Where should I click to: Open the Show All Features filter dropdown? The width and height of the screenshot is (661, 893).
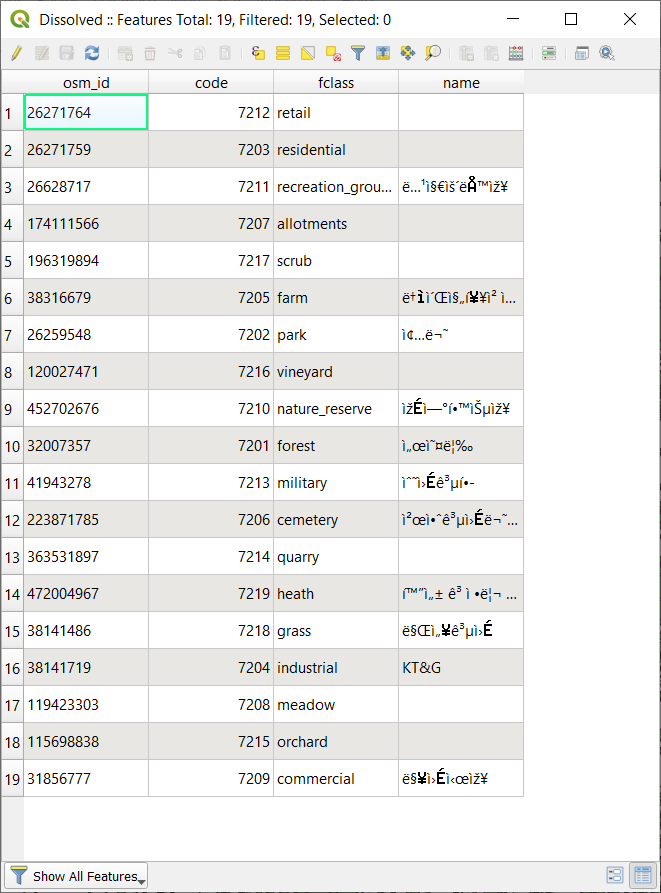pyautogui.click(x=76, y=876)
